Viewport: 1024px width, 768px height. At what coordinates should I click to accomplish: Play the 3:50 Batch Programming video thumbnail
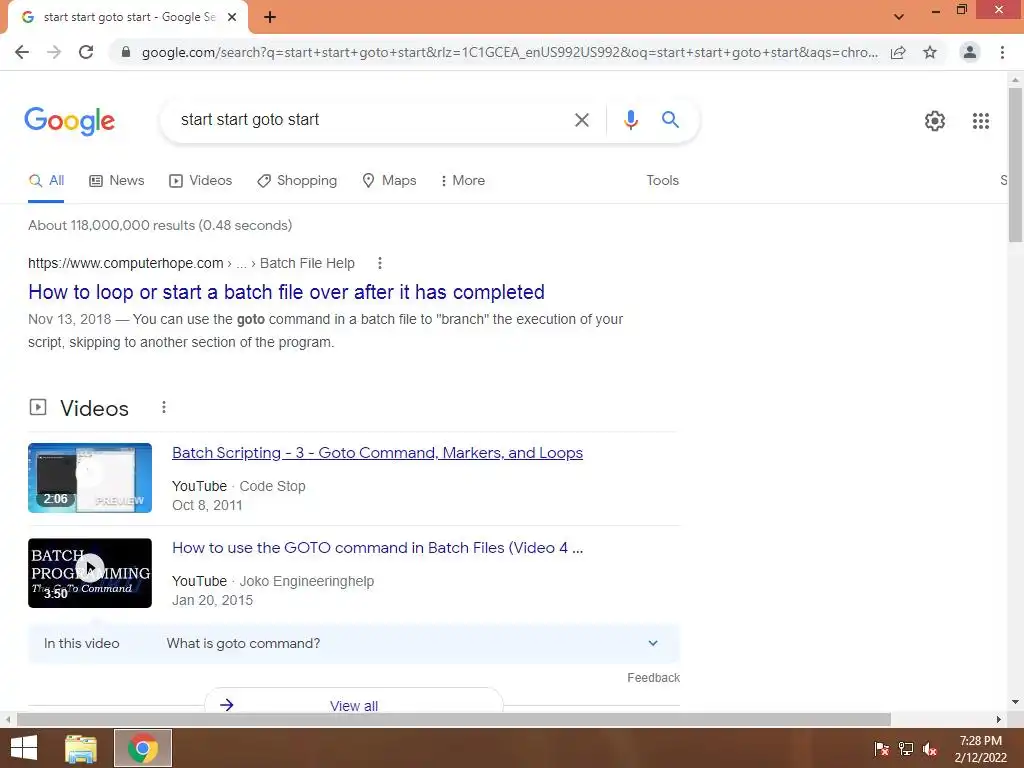[90, 573]
